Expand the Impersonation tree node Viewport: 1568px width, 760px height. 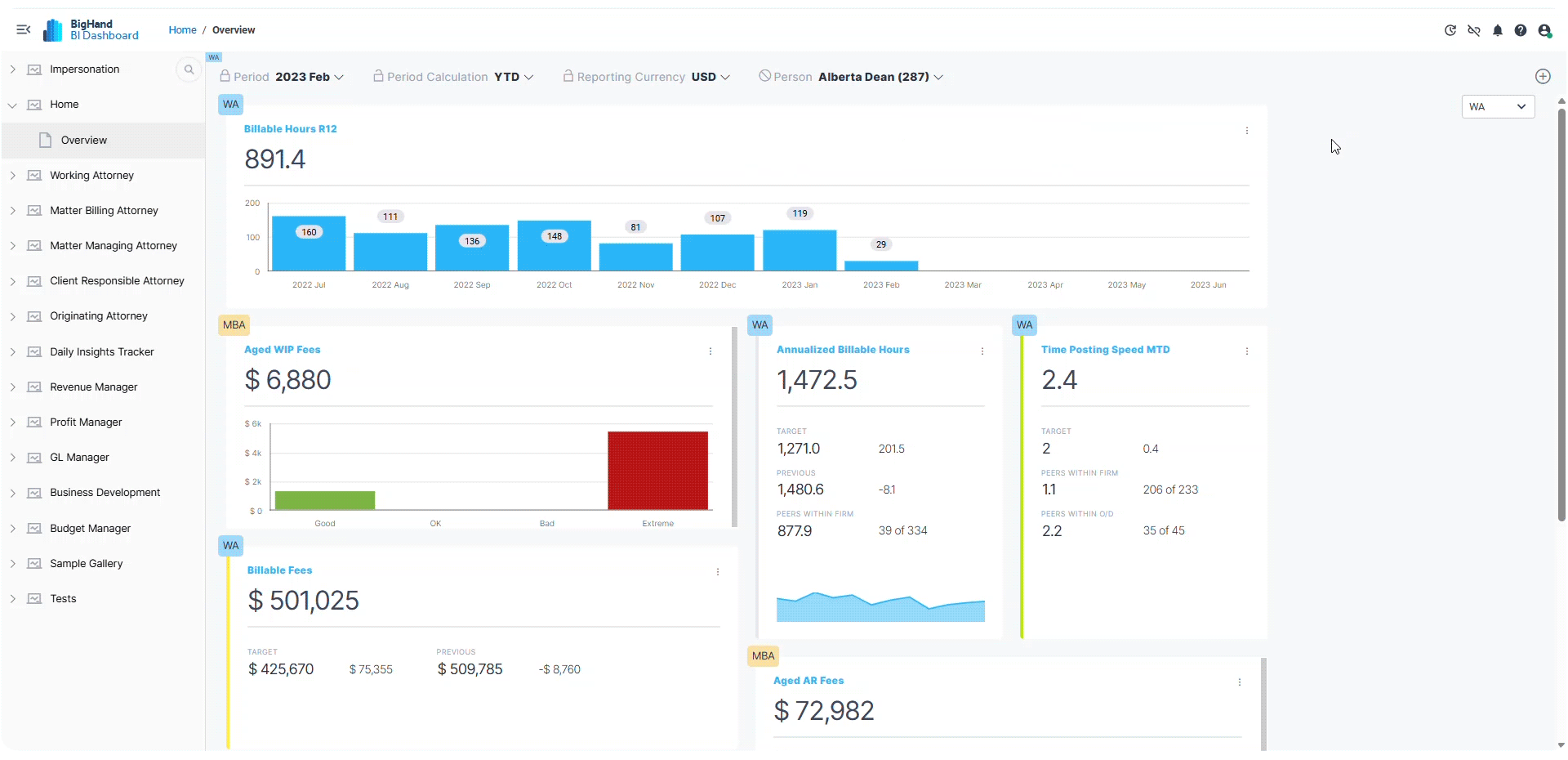point(12,69)
